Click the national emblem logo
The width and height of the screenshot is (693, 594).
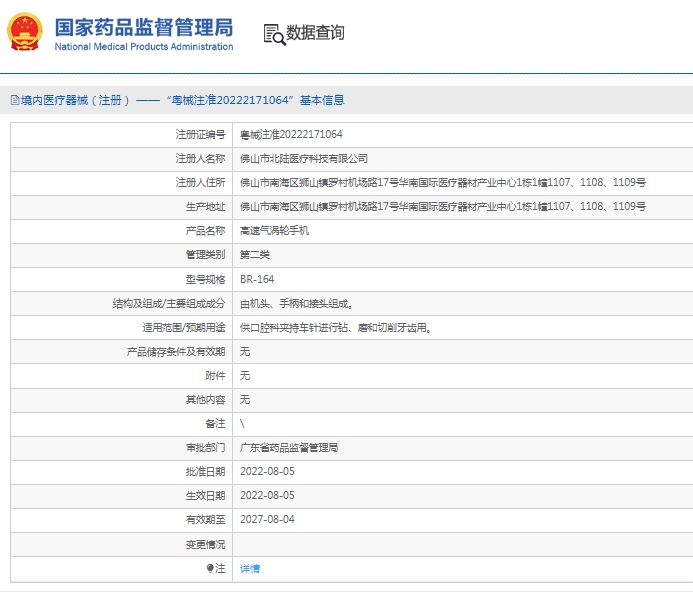(25, 32)
